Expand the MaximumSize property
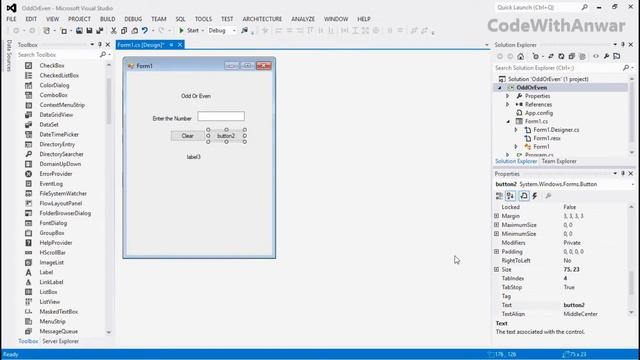This screenshot has width=640, height=360. [496, 225]
